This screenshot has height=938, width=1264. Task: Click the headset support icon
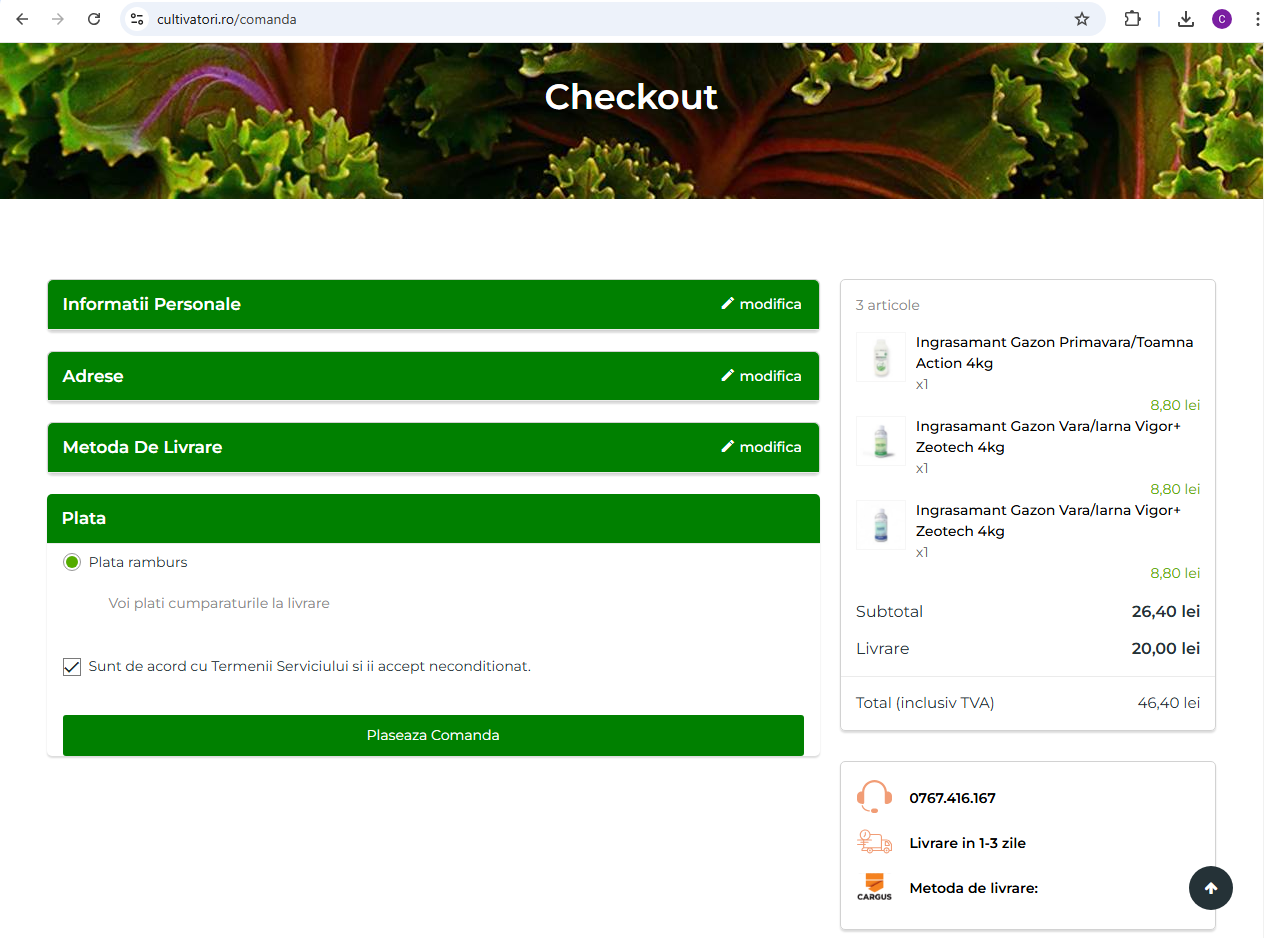874,797
